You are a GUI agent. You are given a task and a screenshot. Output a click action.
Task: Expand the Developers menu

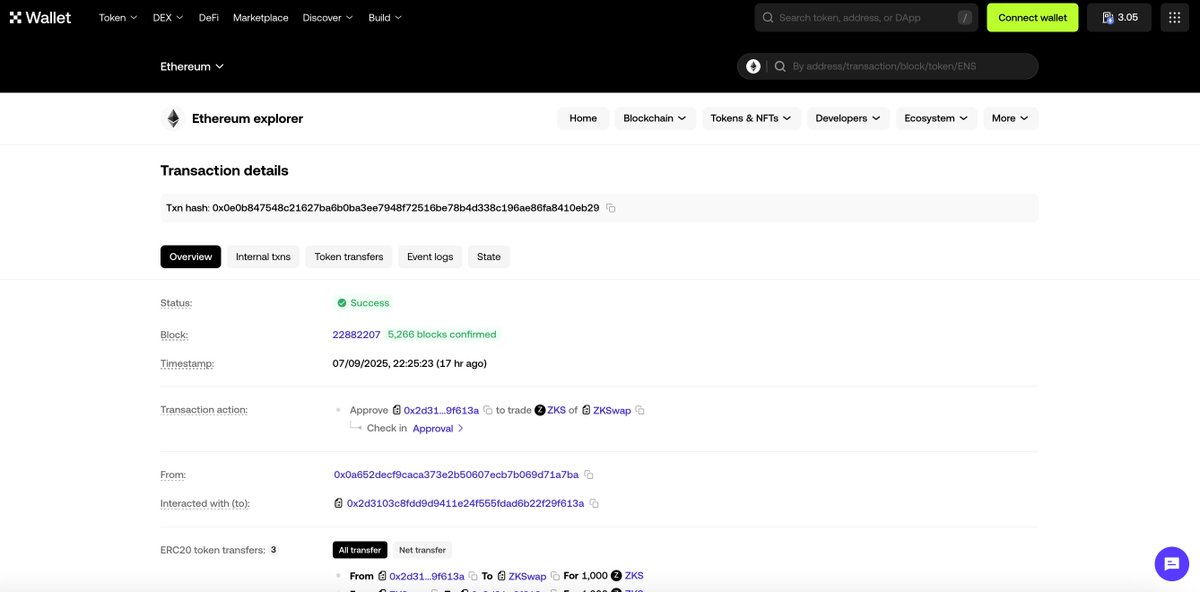click(847, 118)
